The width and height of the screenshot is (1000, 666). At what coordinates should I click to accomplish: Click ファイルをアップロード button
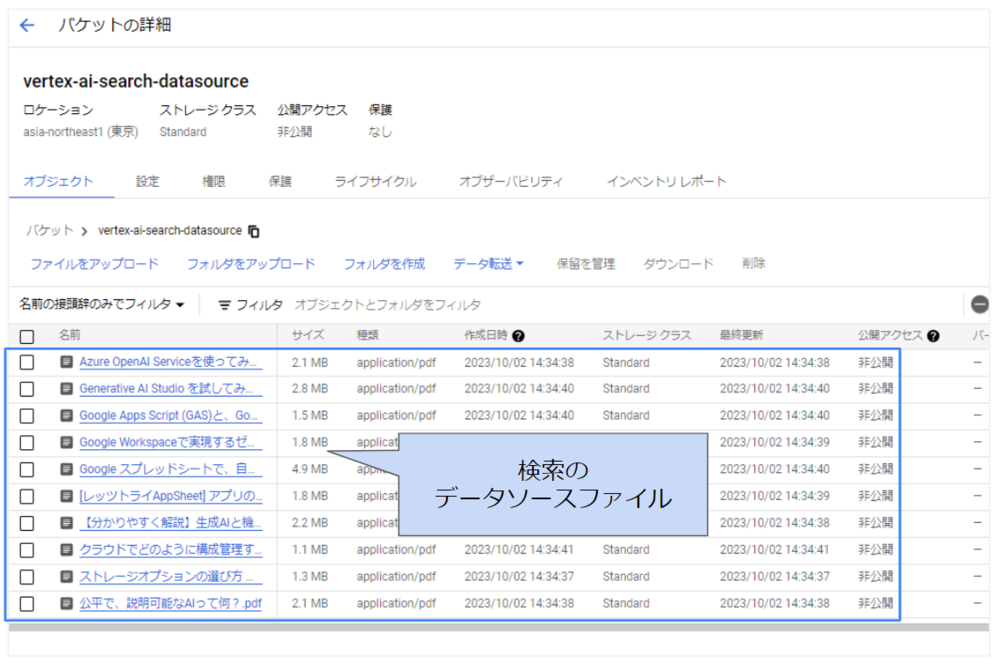(94, 264)
